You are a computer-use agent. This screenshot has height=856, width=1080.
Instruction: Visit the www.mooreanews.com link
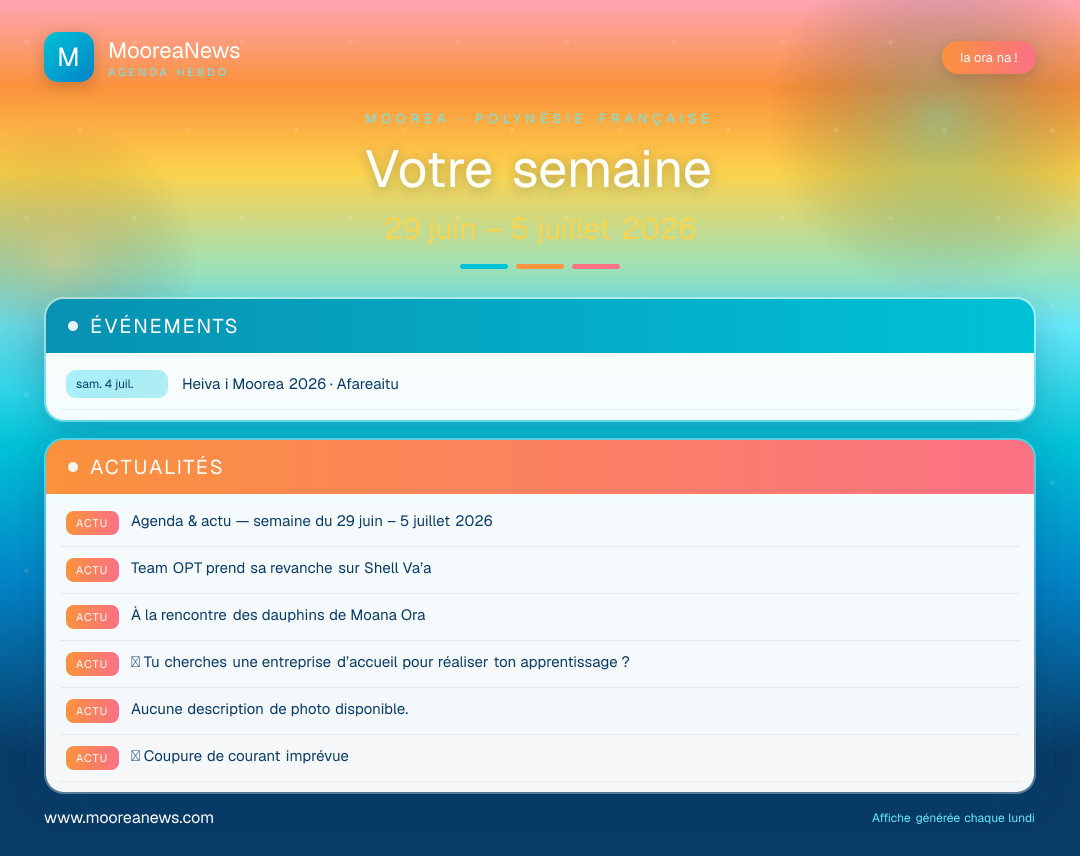coord(129,818)
